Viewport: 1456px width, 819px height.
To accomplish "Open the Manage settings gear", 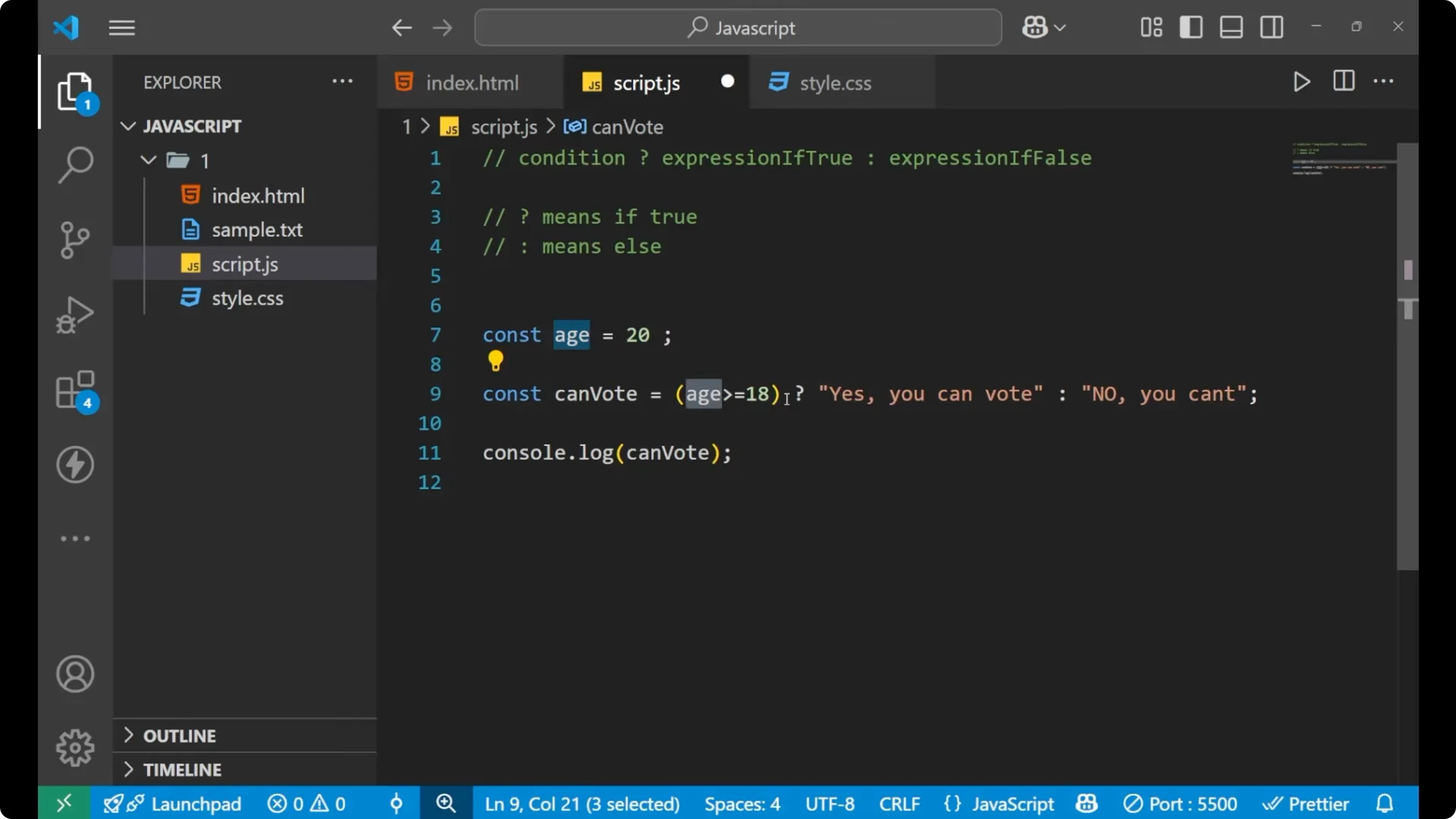I will coord(75,747).
